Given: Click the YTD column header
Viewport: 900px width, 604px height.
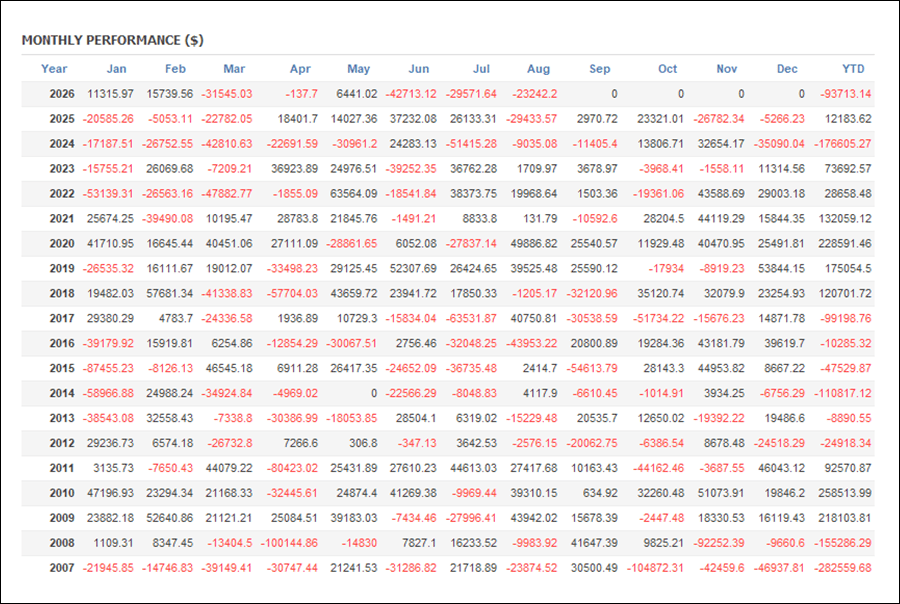Looking at the screenshot, I should click(x=853, y=69).
